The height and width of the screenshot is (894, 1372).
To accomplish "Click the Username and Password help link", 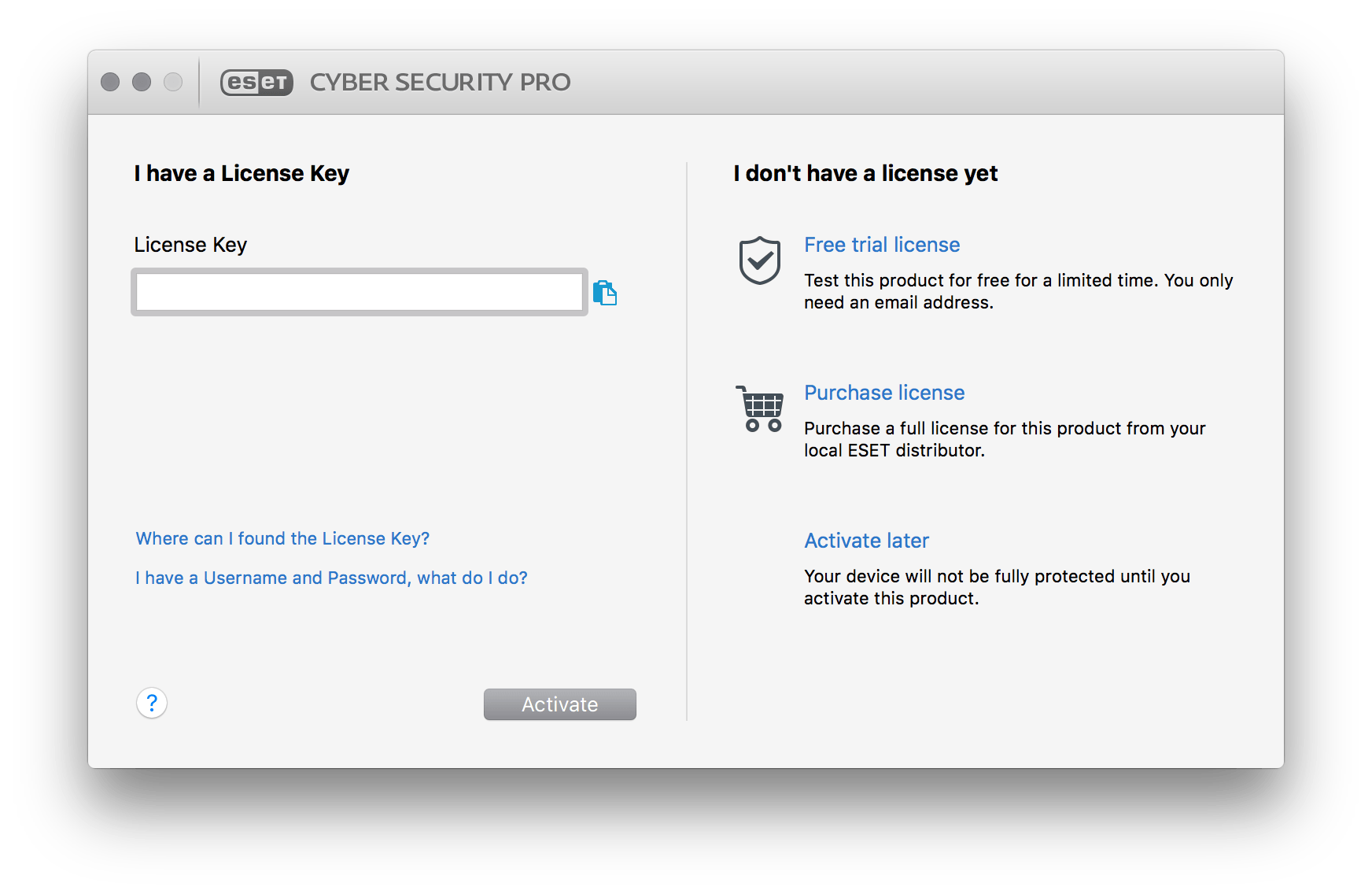I will click(x=331, y=578).
